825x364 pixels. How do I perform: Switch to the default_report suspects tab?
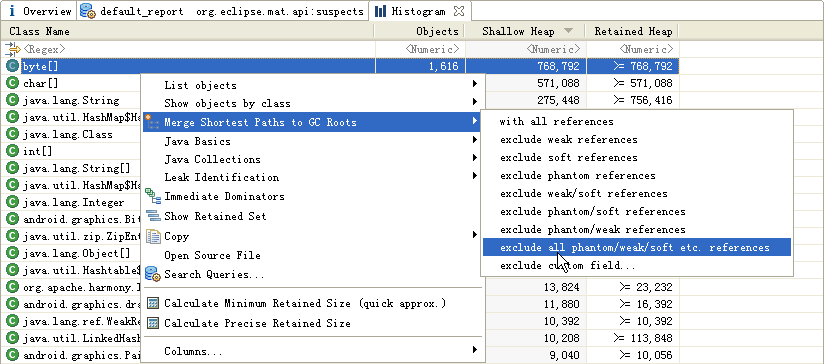pos(224,11)
